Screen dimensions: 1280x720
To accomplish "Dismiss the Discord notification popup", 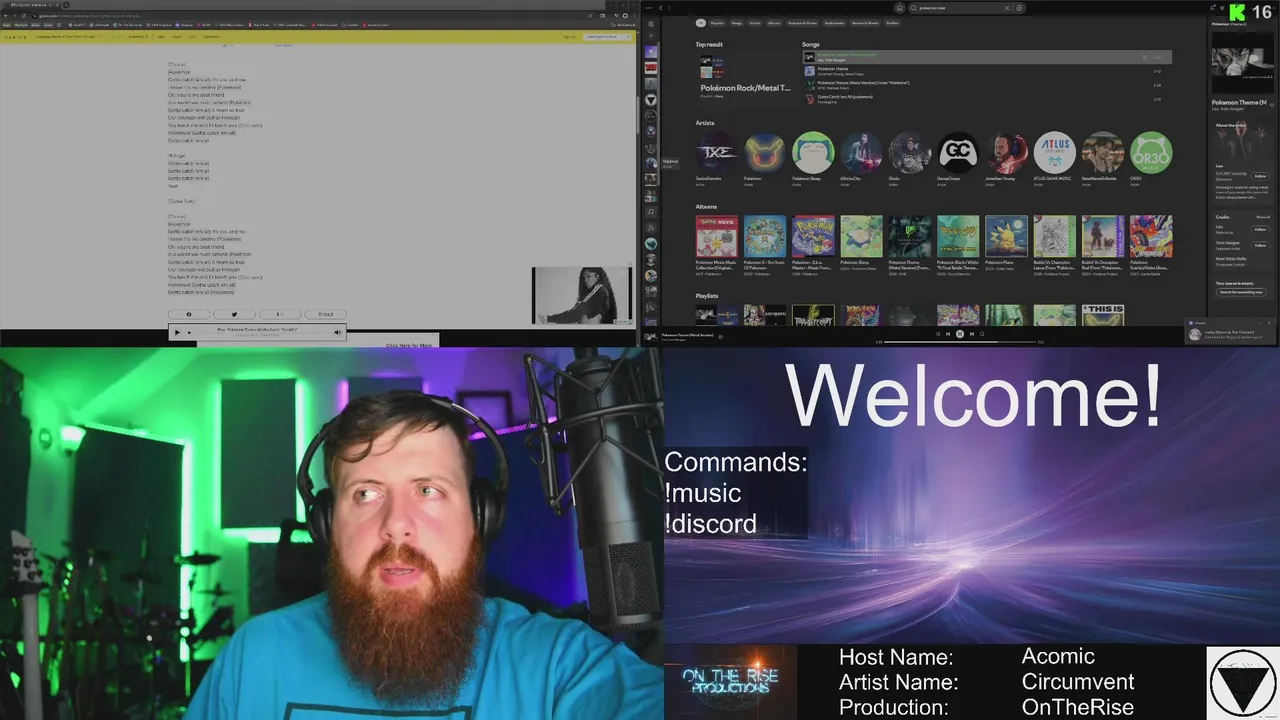I will (1269, 323).
